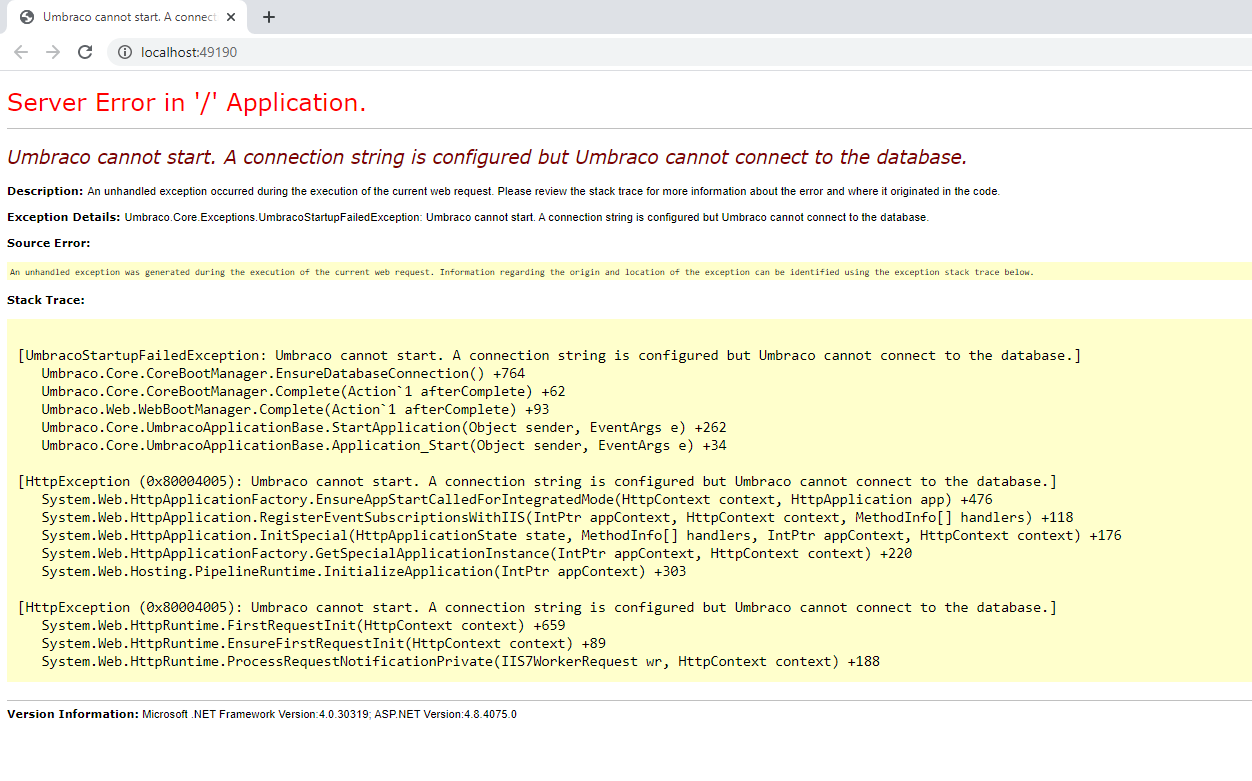
Task: Click the 'Stack Trace:' label
Action: pos(46,300)
